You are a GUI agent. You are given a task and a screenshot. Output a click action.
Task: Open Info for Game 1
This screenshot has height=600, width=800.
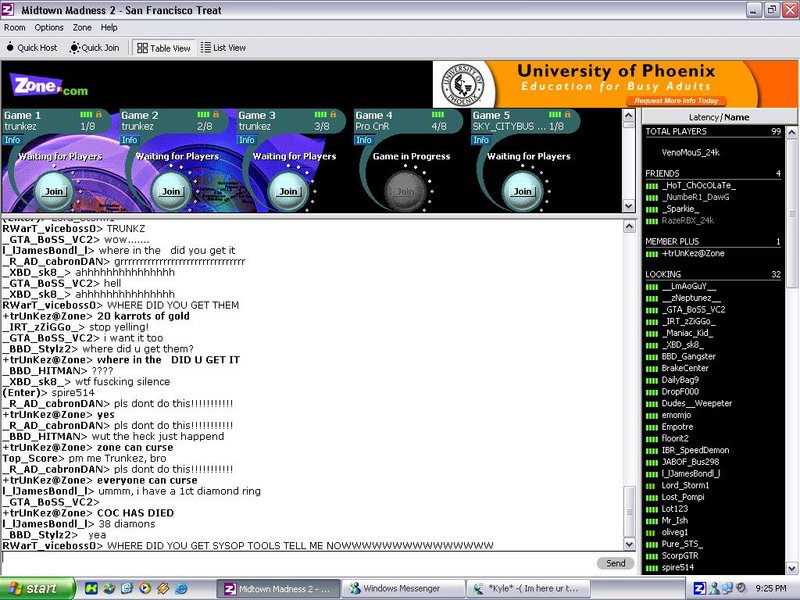click(x=12, y=140)
